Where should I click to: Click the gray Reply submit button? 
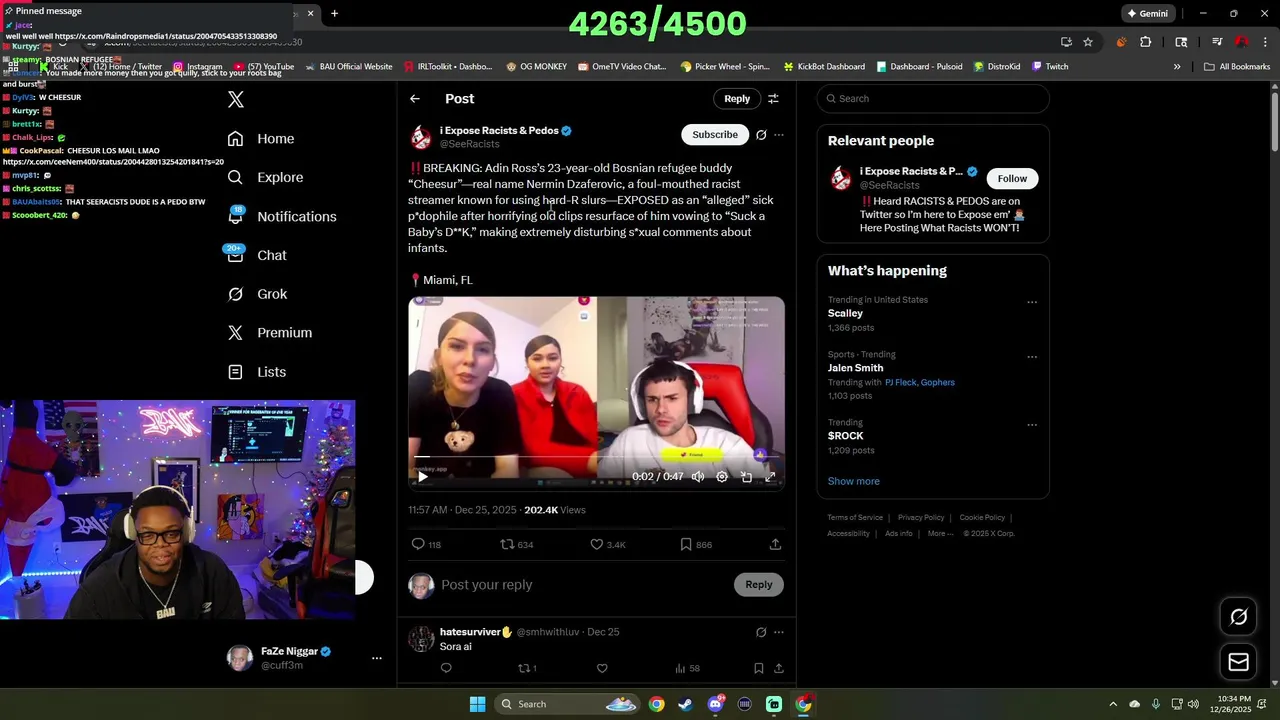tap(759, 585)
